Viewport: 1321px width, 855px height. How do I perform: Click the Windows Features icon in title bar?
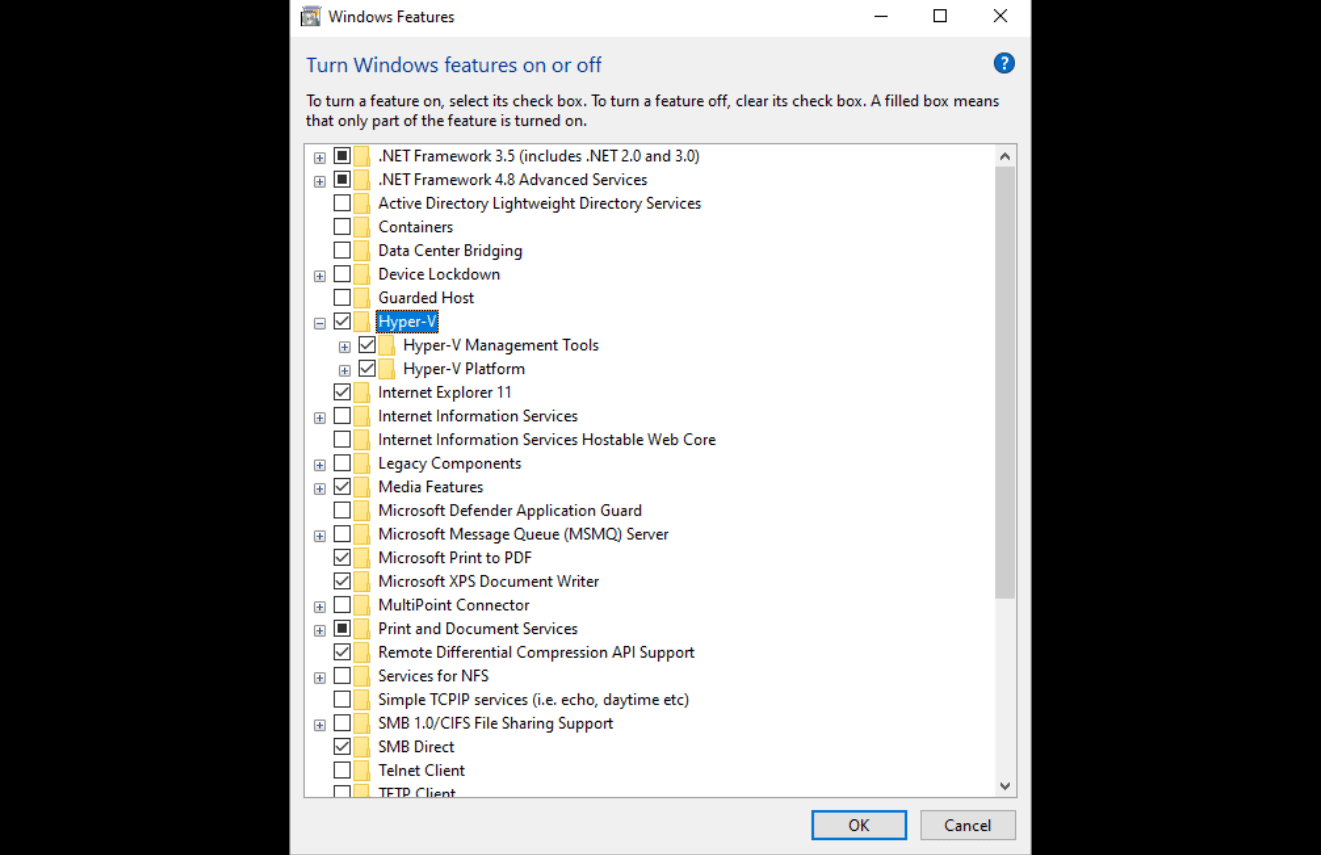click(x=310, y=16)
